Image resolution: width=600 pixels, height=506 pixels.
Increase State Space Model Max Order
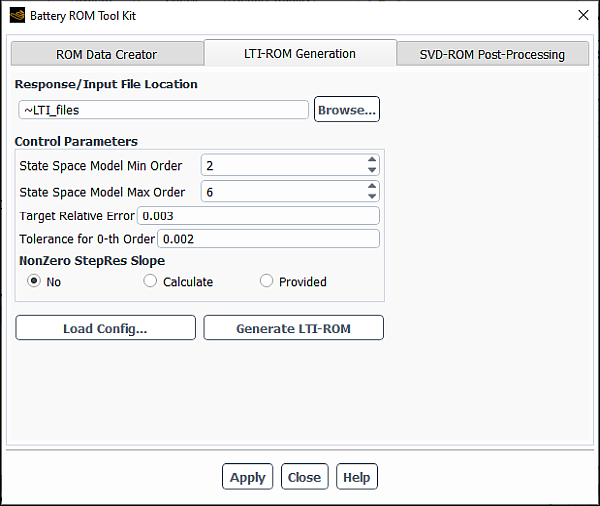coord(372,186)
